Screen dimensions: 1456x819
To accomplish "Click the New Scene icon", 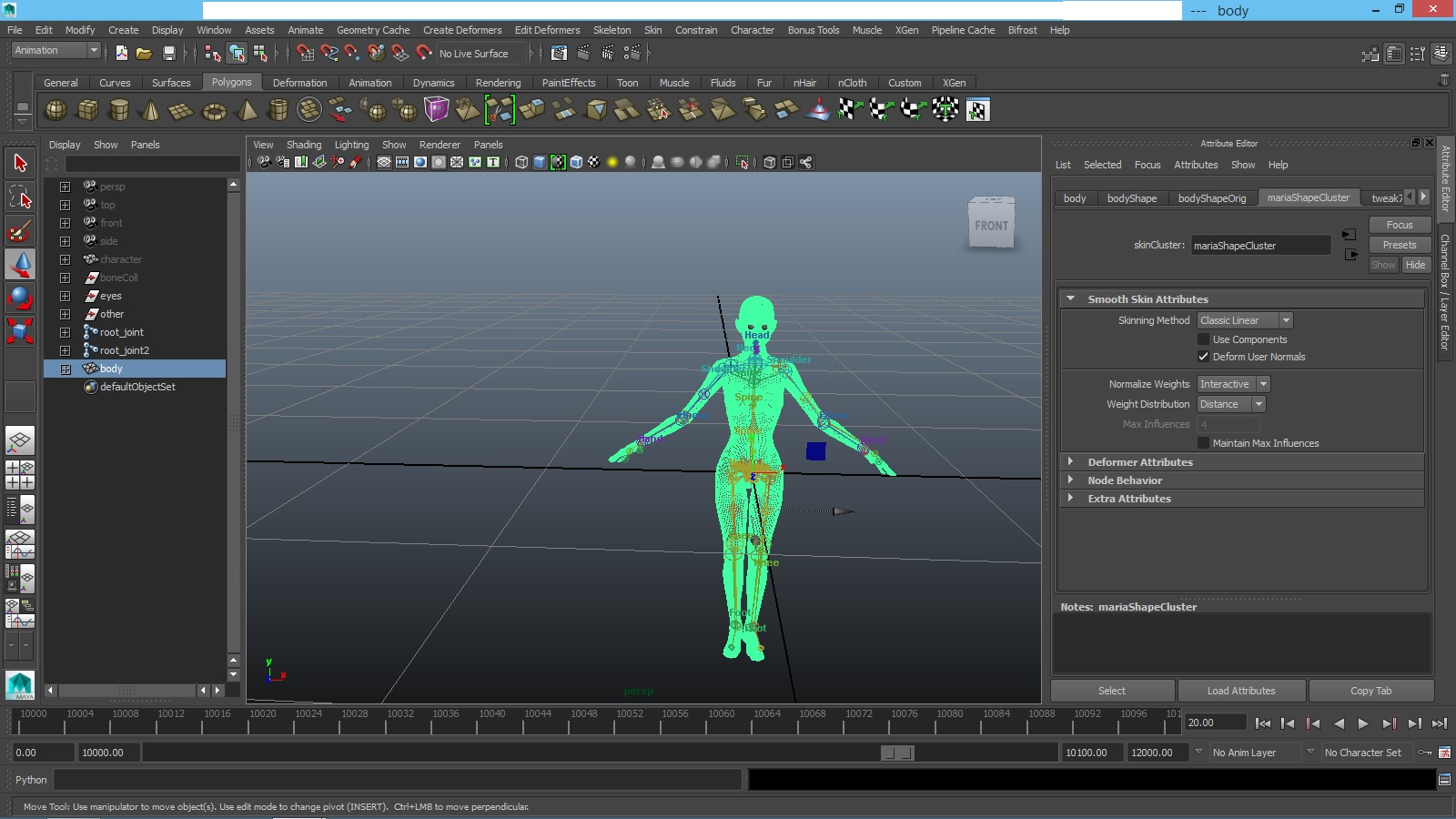I will [121, 53].
